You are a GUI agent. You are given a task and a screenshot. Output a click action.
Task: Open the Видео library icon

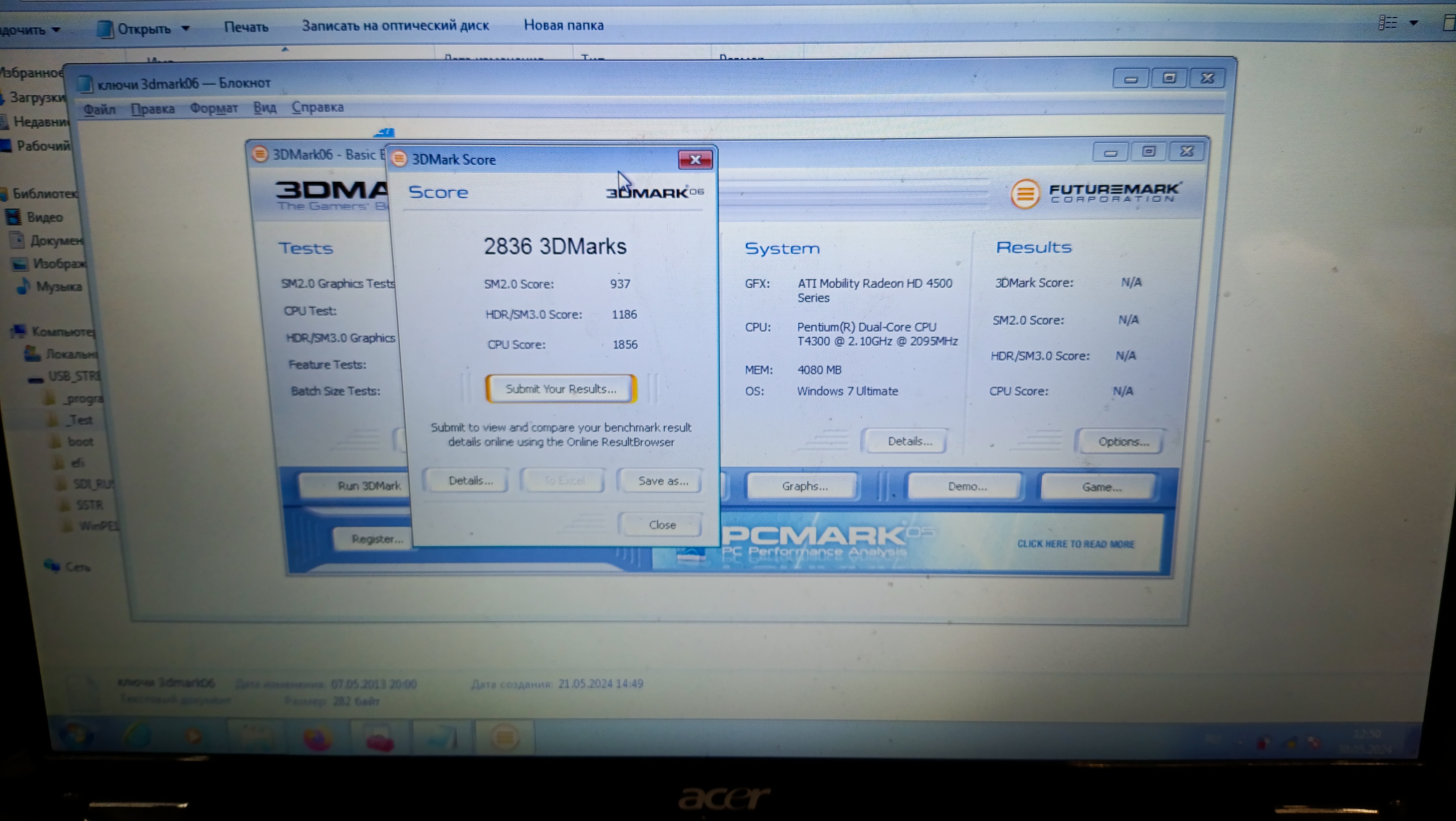[x=12, y=217]
